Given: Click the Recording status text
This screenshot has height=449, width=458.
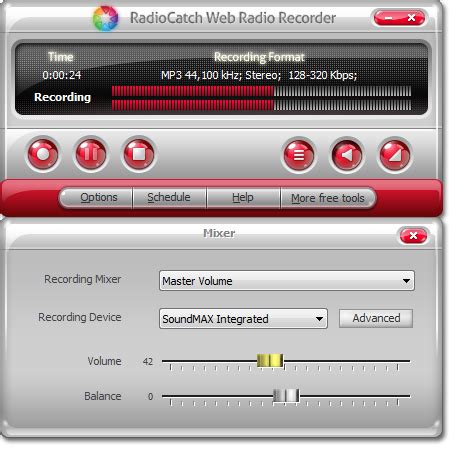Looking at the screenshot, I should tap(62, 97).
